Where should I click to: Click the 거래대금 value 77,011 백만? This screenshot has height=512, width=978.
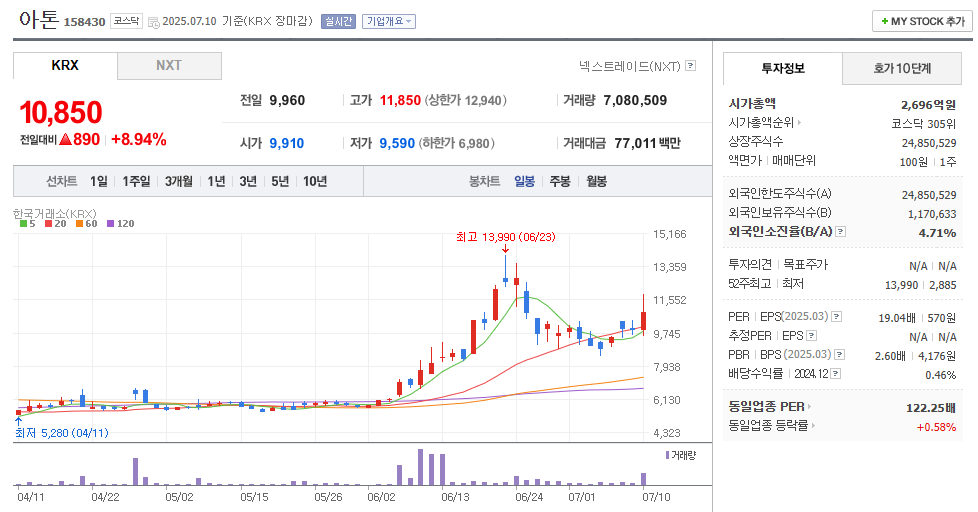647,143
